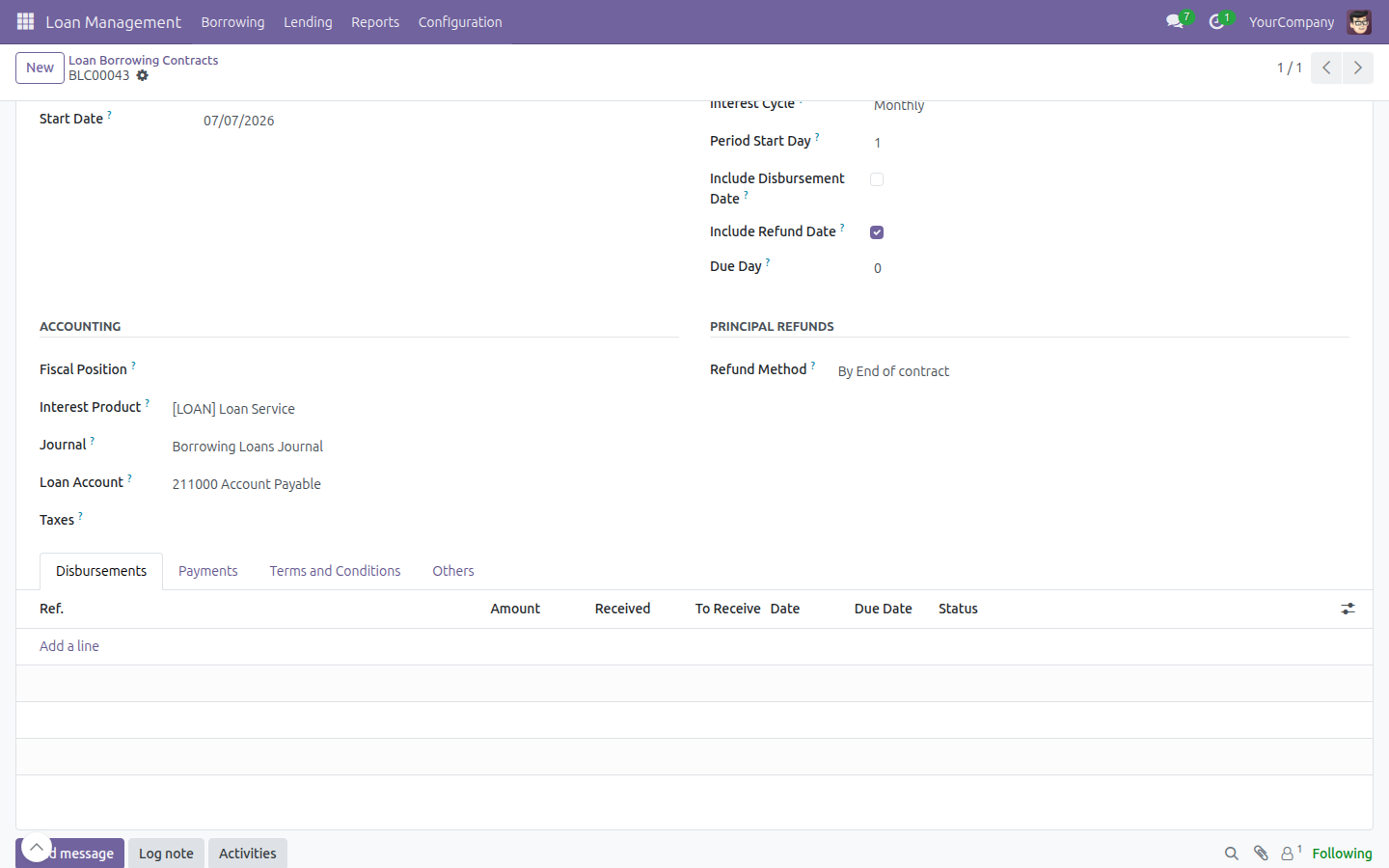Open Interest Product field Loan Service

[x=424, y=409]
